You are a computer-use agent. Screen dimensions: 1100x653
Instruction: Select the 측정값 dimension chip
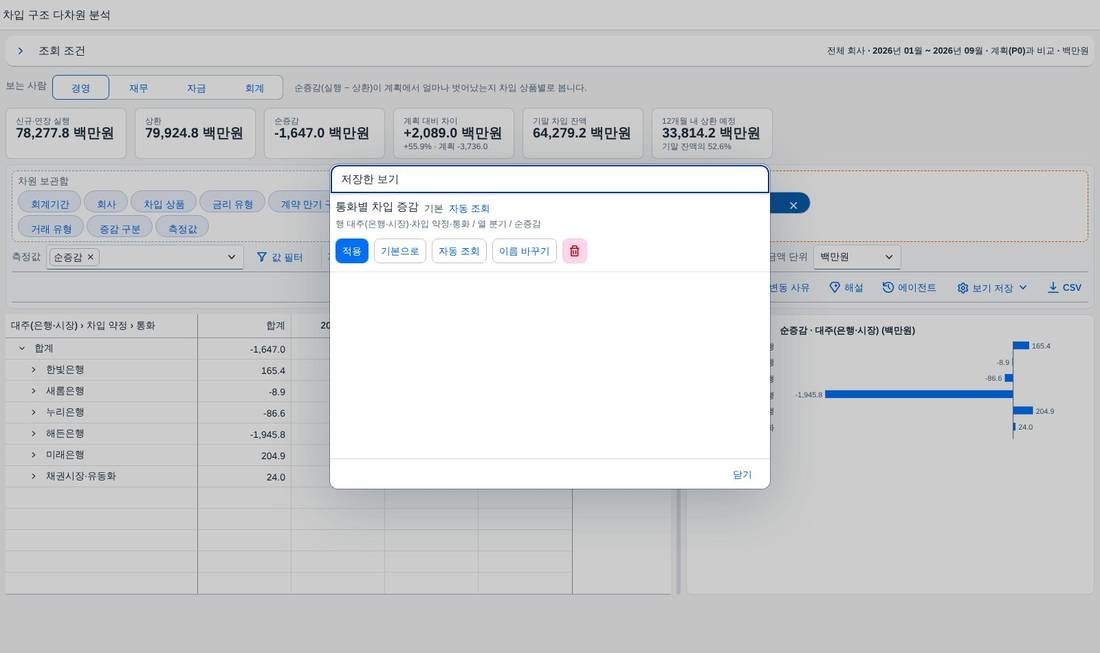[182, 229]
